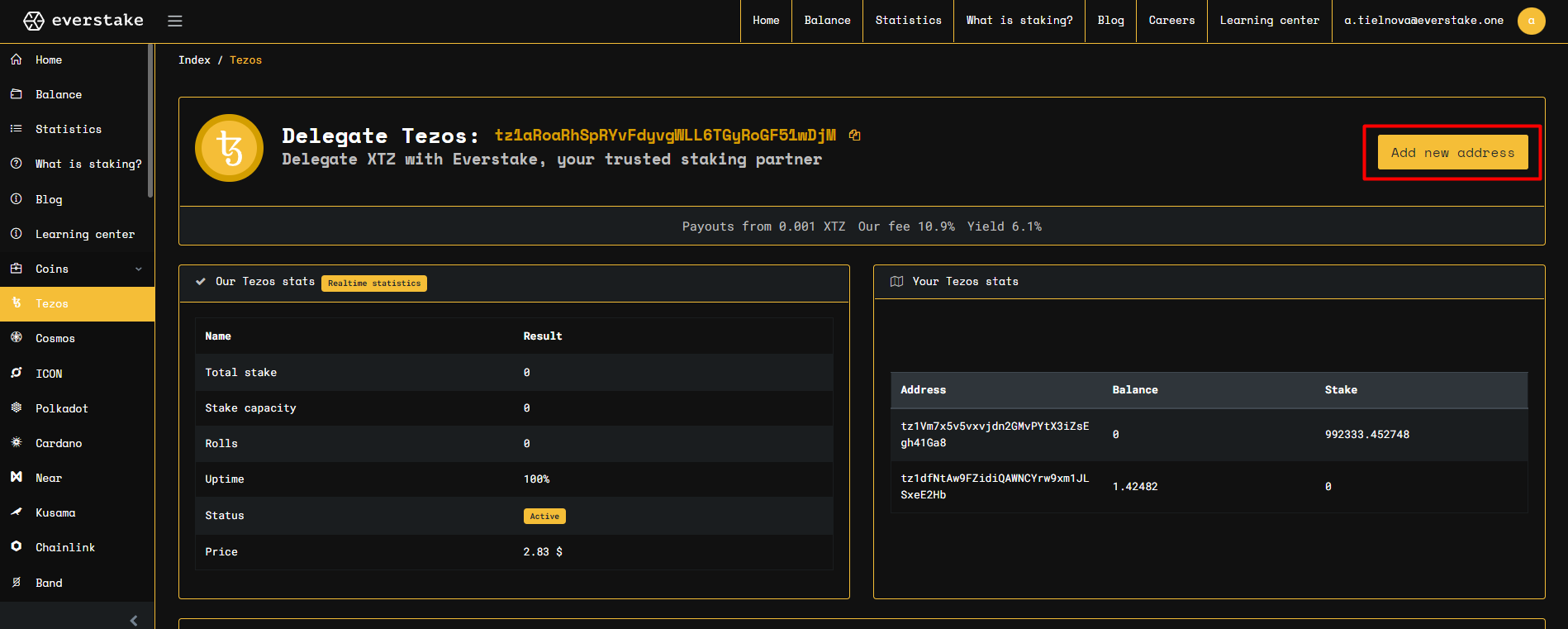Click the Home house icon in sidebar
Image resolution: width=1568 pixels, height=629 pixels.
click(x=16, y=60)
